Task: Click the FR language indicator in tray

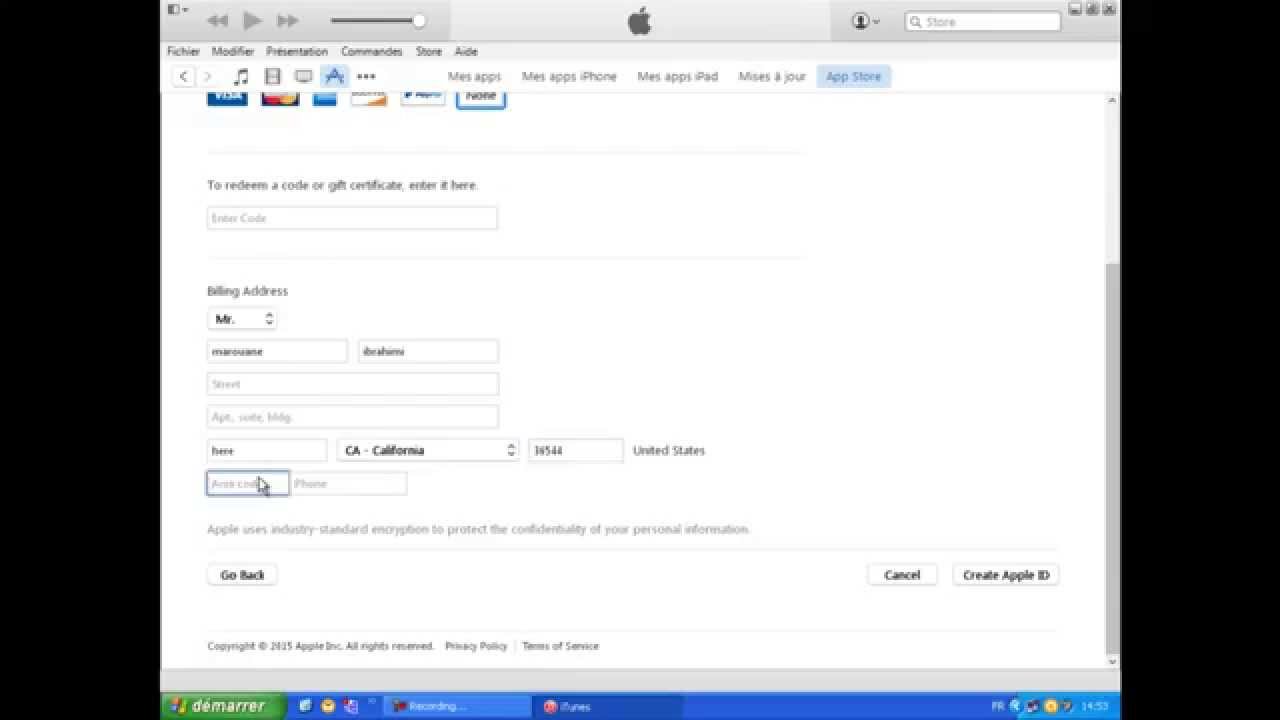Action: point(998,706)
